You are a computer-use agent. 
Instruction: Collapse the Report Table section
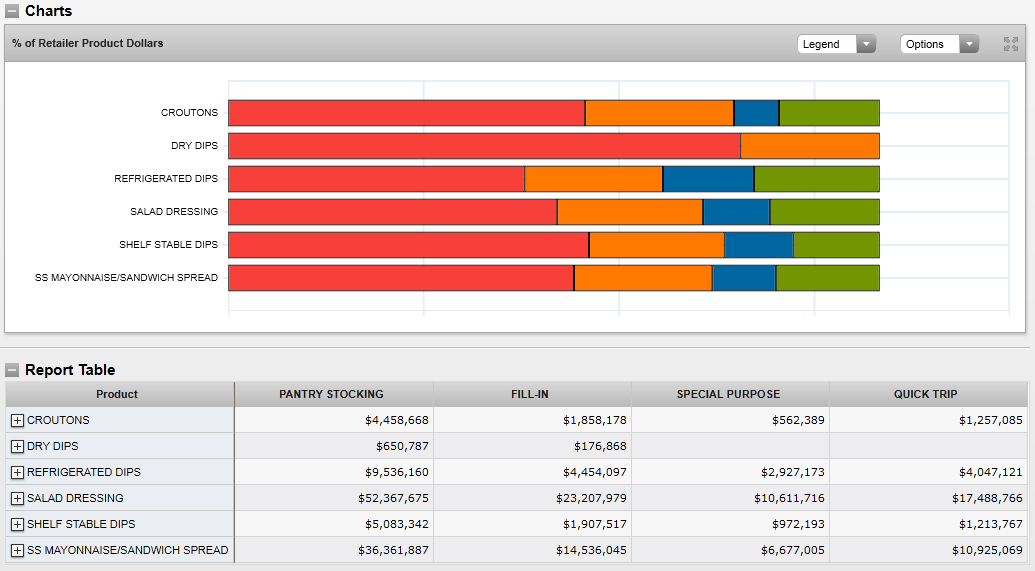pyautogui.click(x=12, y=370)
